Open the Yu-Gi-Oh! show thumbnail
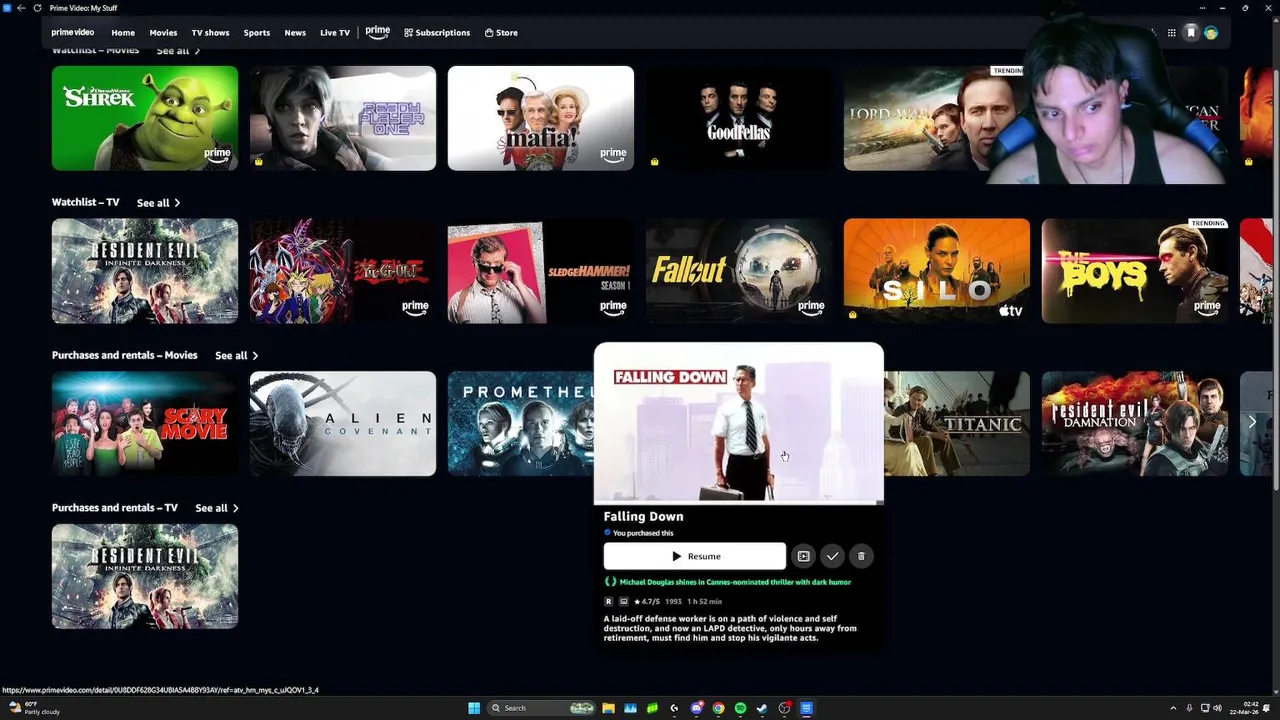The height and width of the screenshot is (720, 1280). (x=343, y=271)
